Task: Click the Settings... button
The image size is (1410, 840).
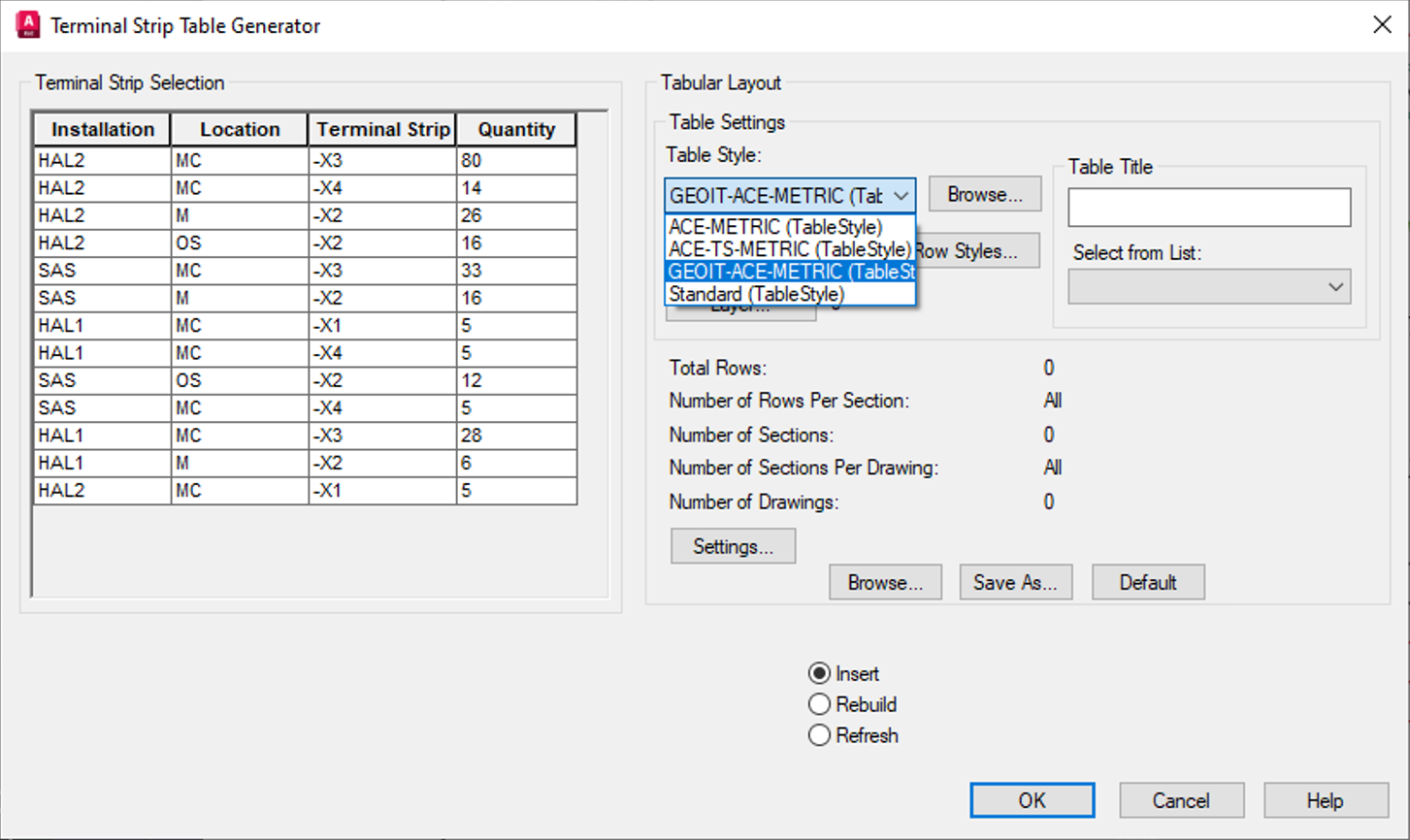Action: pos(733,547)
